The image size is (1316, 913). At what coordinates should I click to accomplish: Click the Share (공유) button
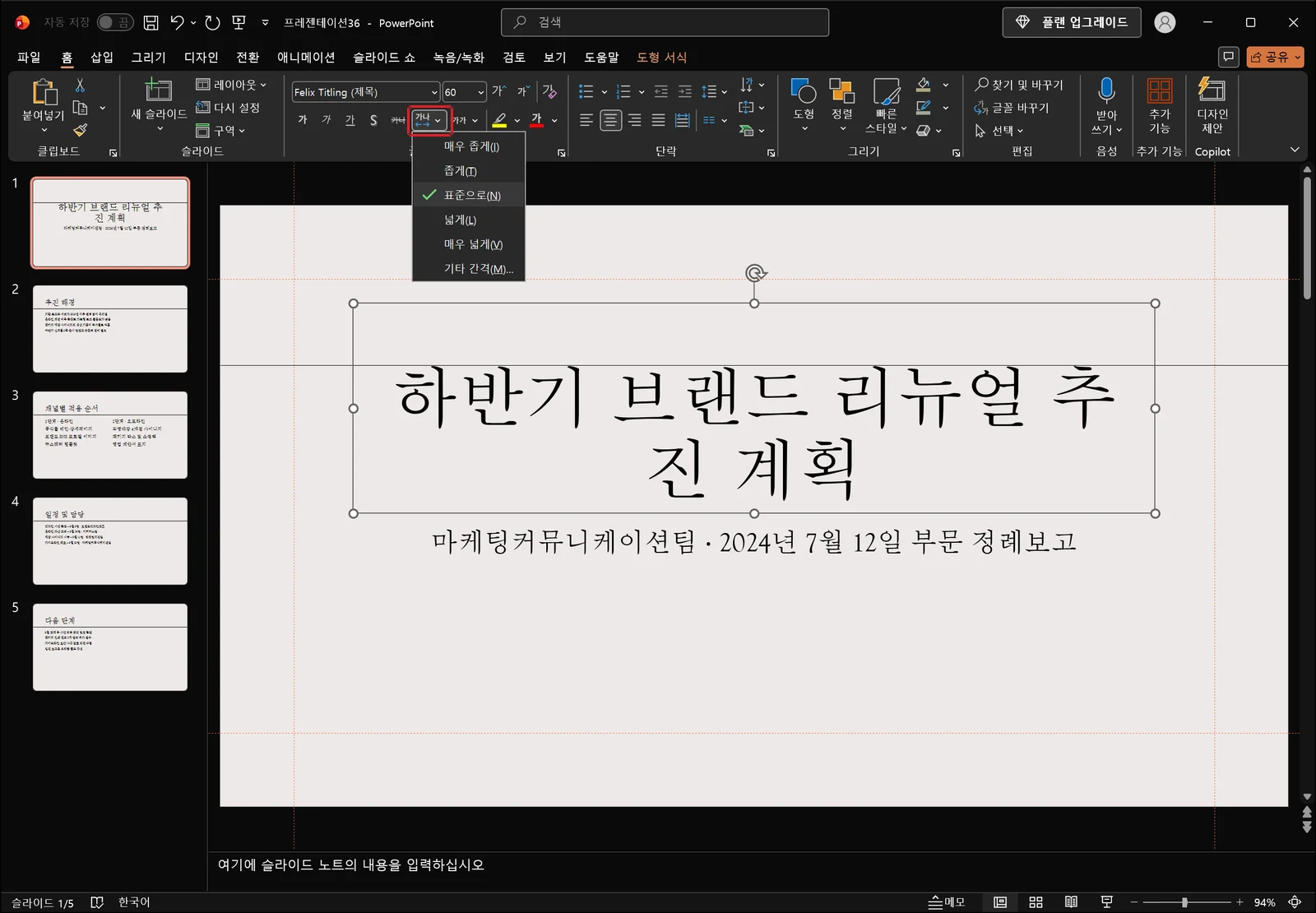point(1275,57)
